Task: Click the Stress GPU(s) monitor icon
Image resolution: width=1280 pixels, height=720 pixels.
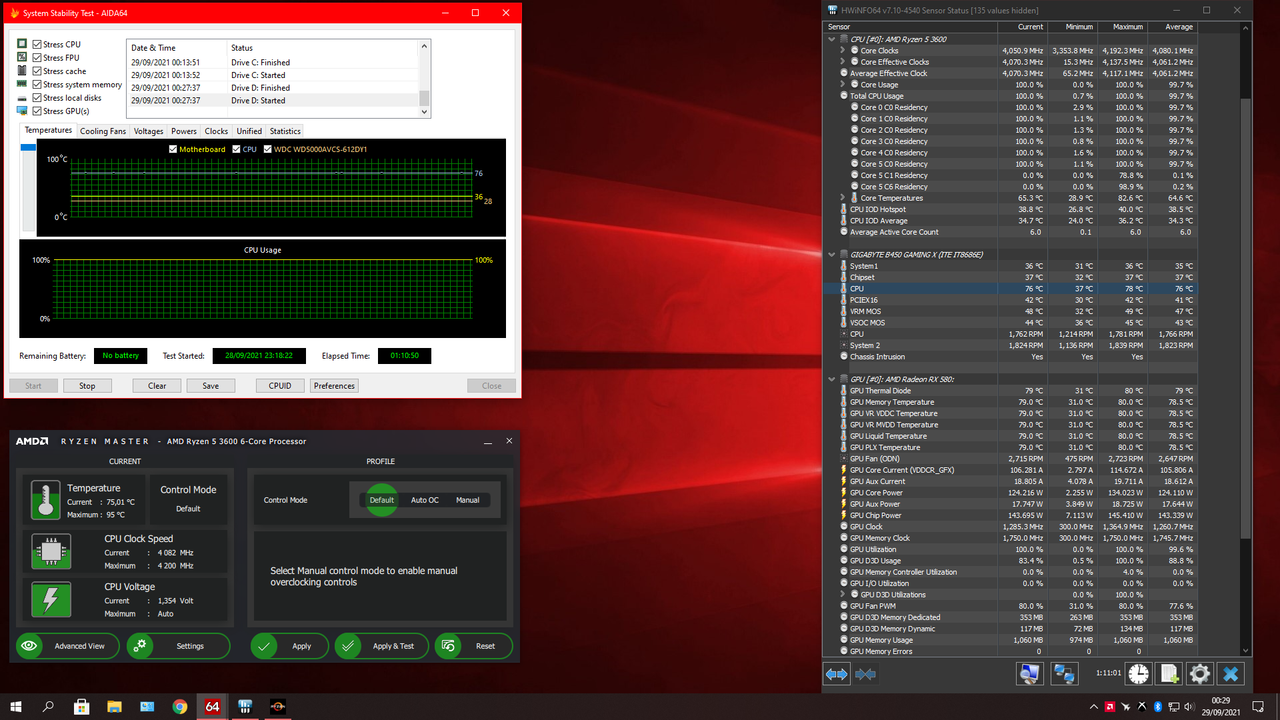Action: 22,110
